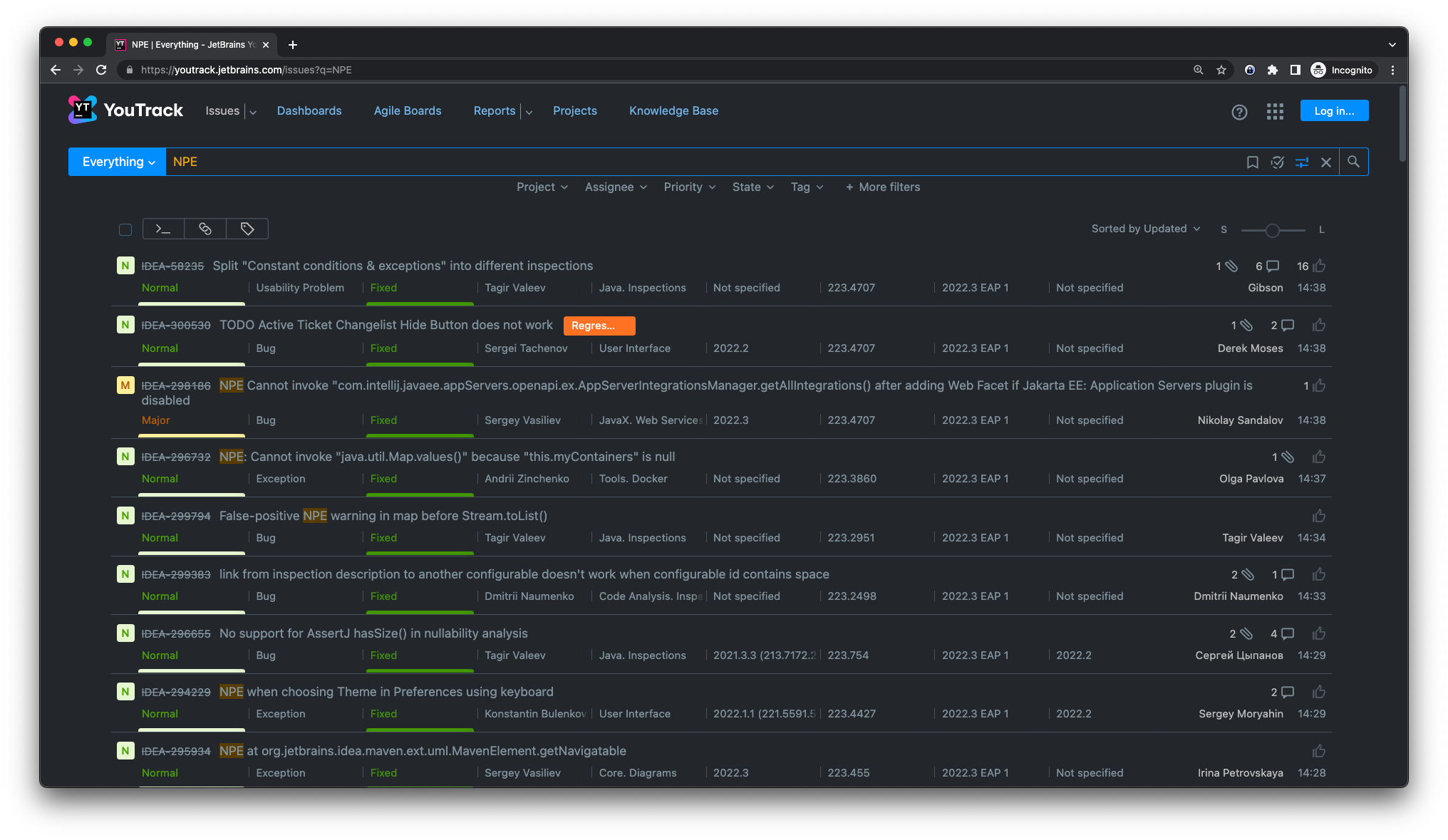Open issue IDEA-294229 NPE when choosing Theme

(386, 692)
